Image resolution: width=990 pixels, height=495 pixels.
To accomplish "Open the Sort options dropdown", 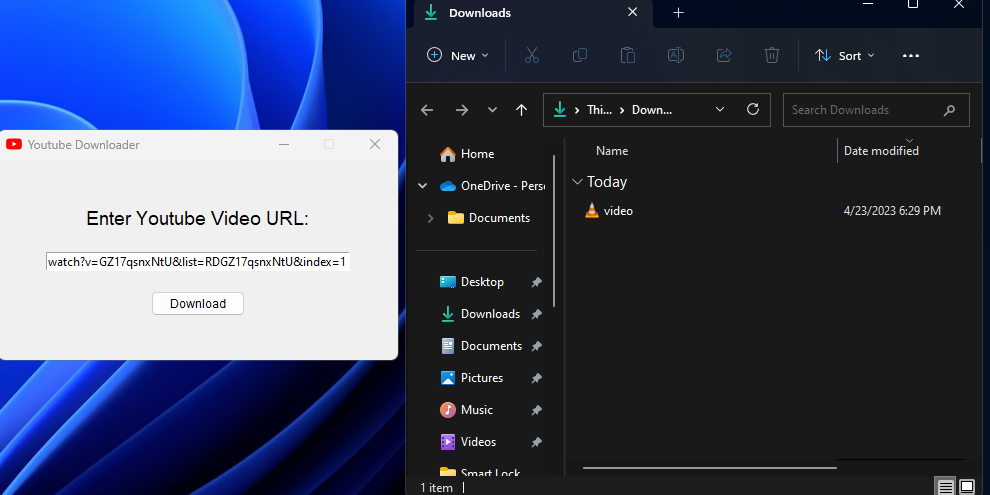I will pos(845,56).
